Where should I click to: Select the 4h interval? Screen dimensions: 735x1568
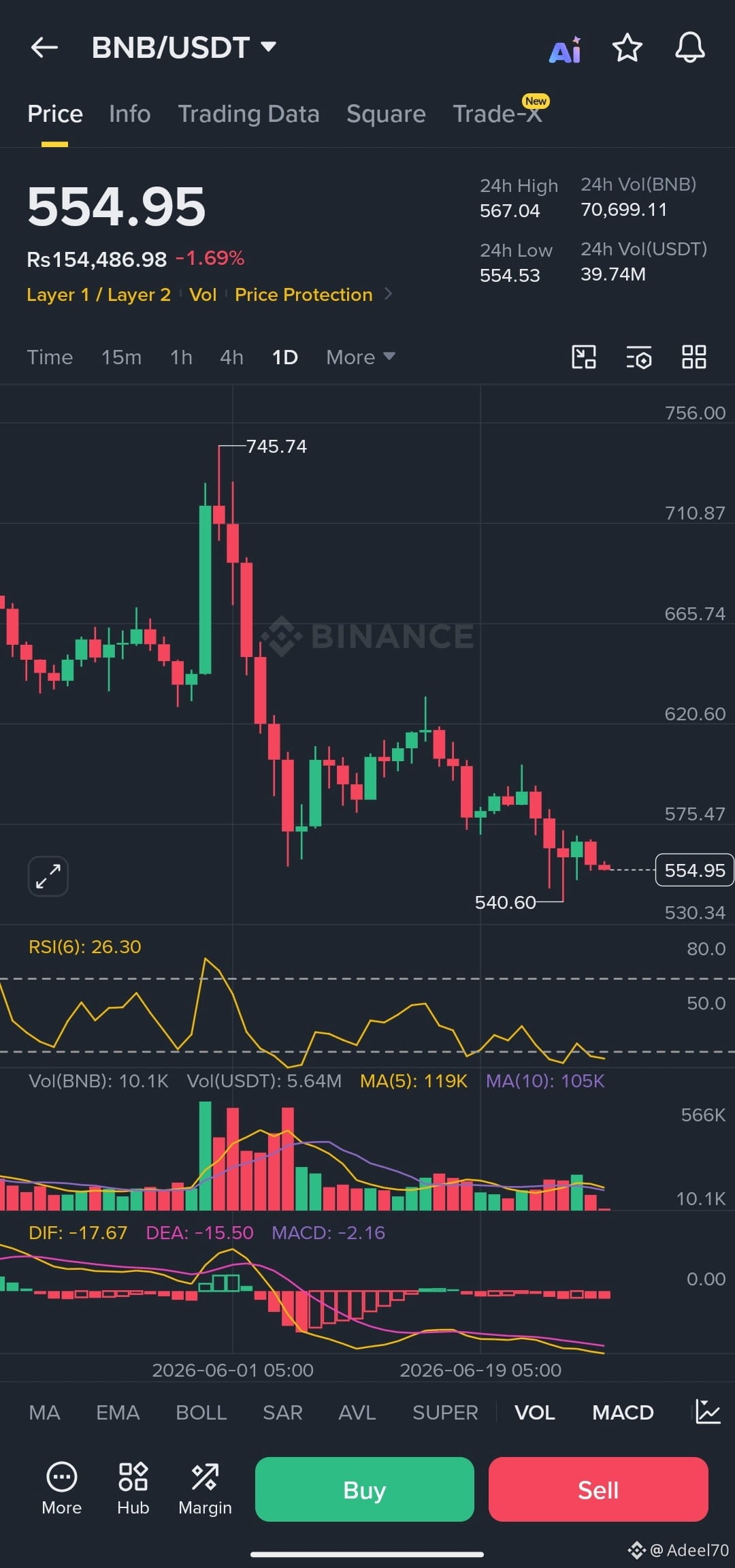coord(231,357)
